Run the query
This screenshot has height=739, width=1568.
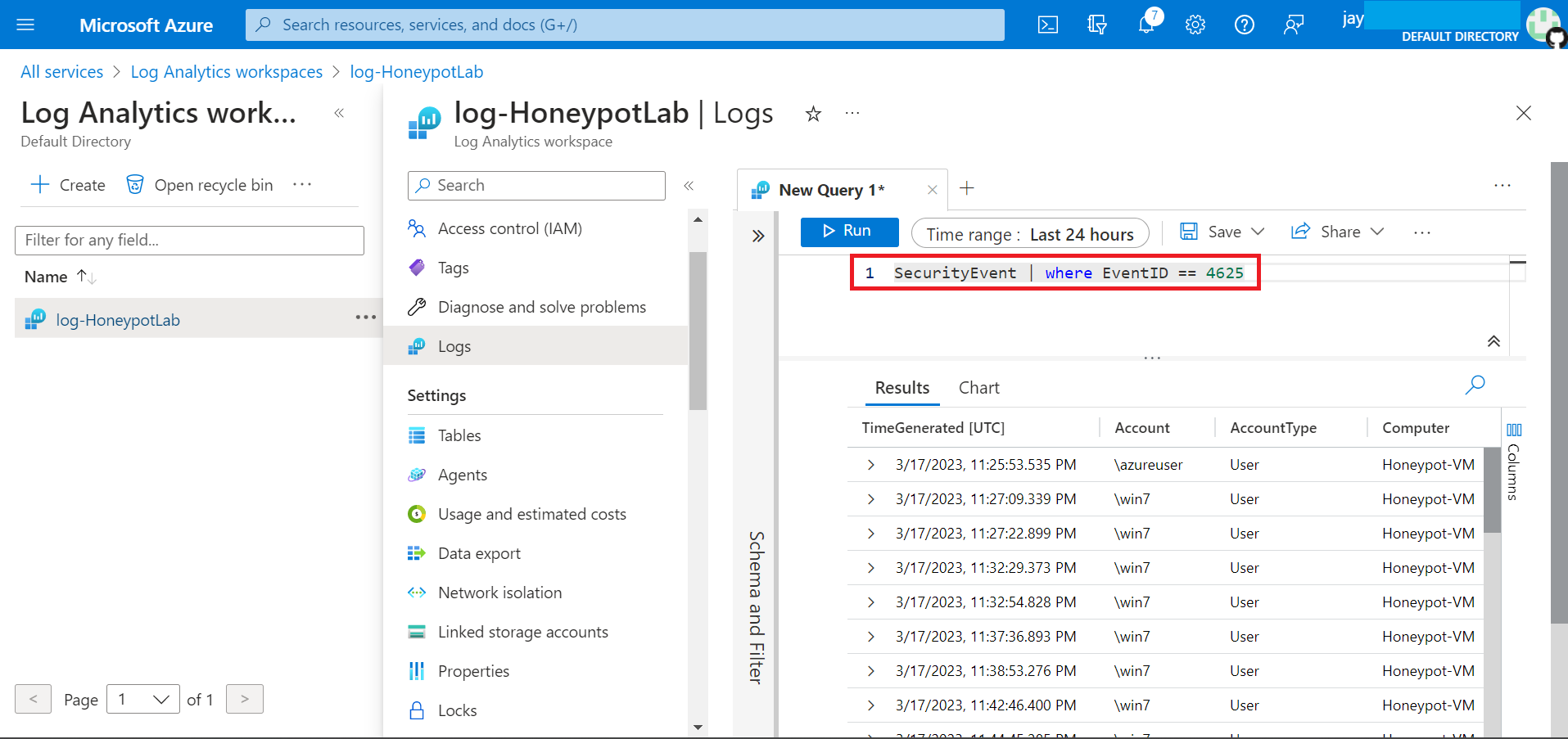click(x=849, y=232)
